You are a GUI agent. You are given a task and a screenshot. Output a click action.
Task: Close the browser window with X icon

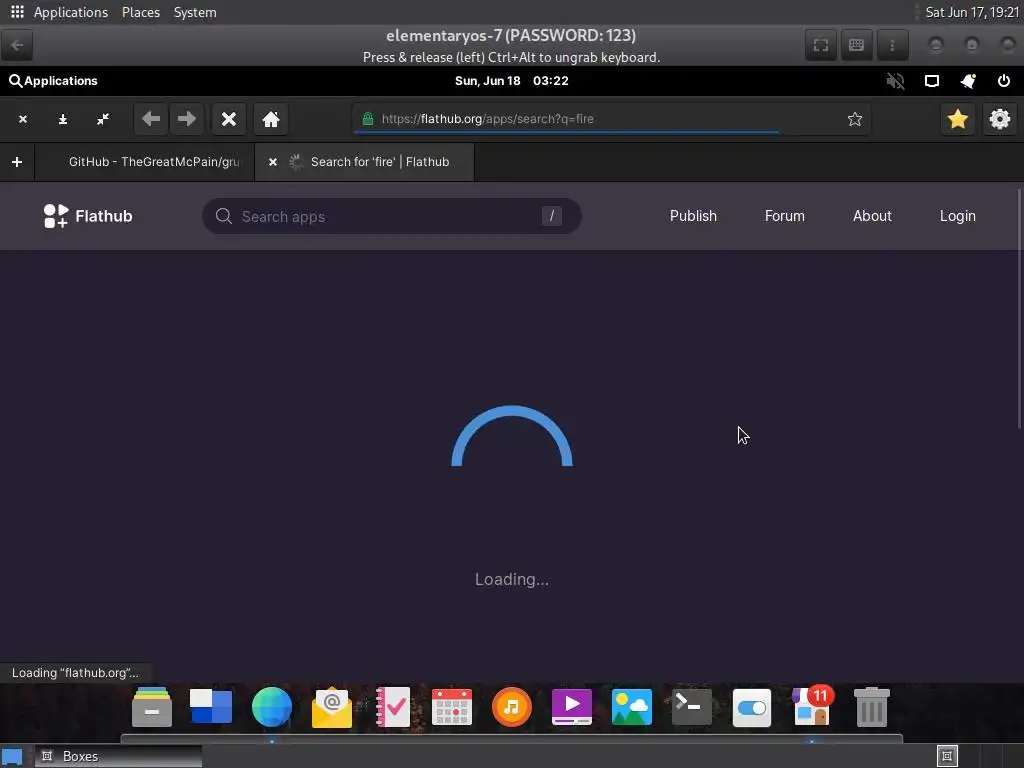tap(23, 119)
